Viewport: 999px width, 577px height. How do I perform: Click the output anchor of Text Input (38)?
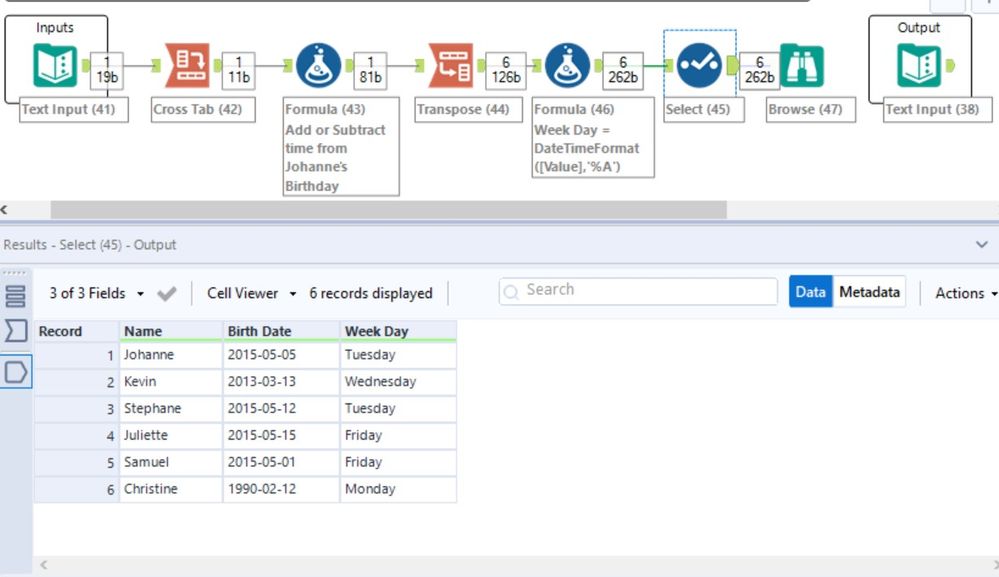point(951,65)
